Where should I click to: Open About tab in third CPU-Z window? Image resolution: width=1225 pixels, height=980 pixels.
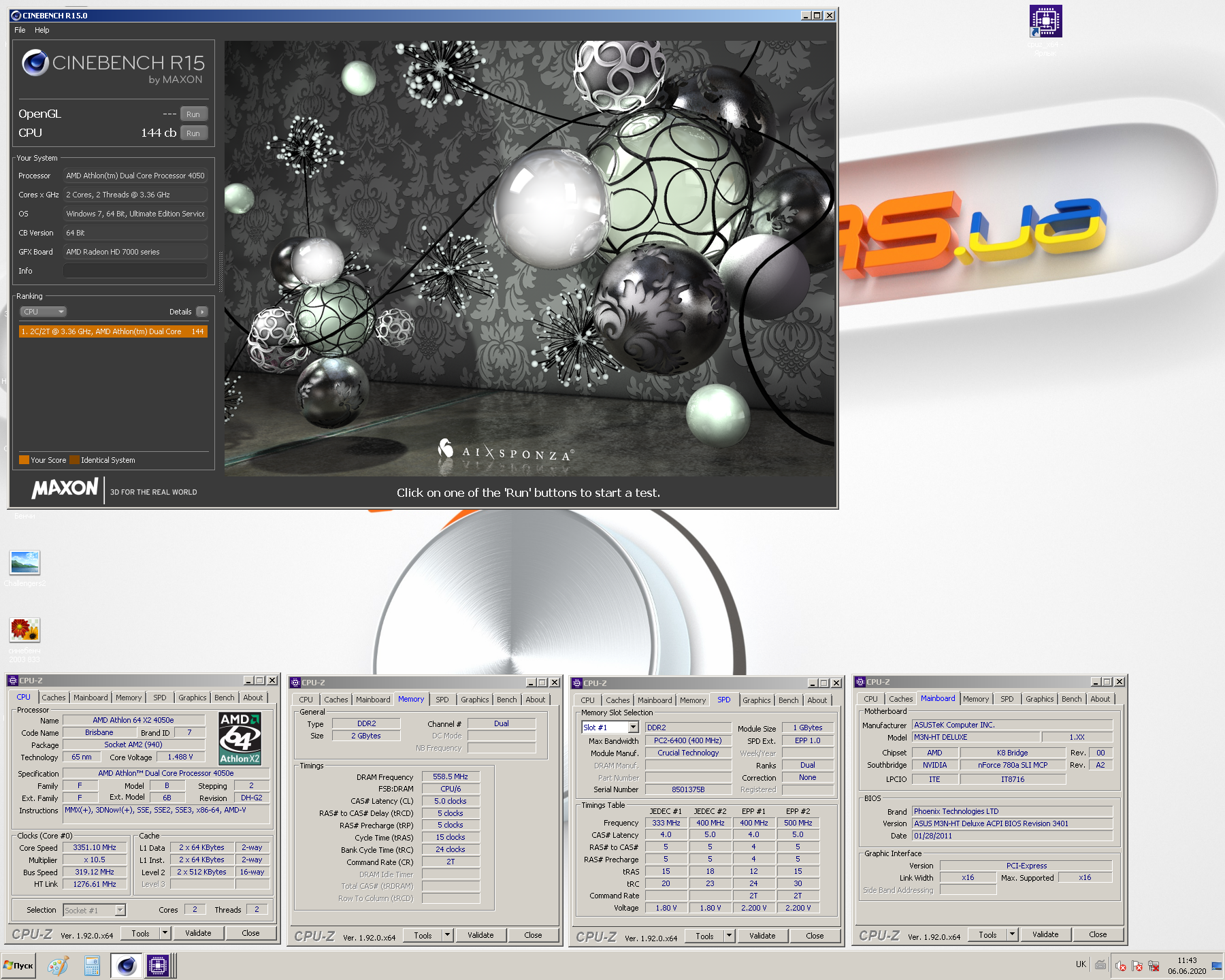coord(817,700)
